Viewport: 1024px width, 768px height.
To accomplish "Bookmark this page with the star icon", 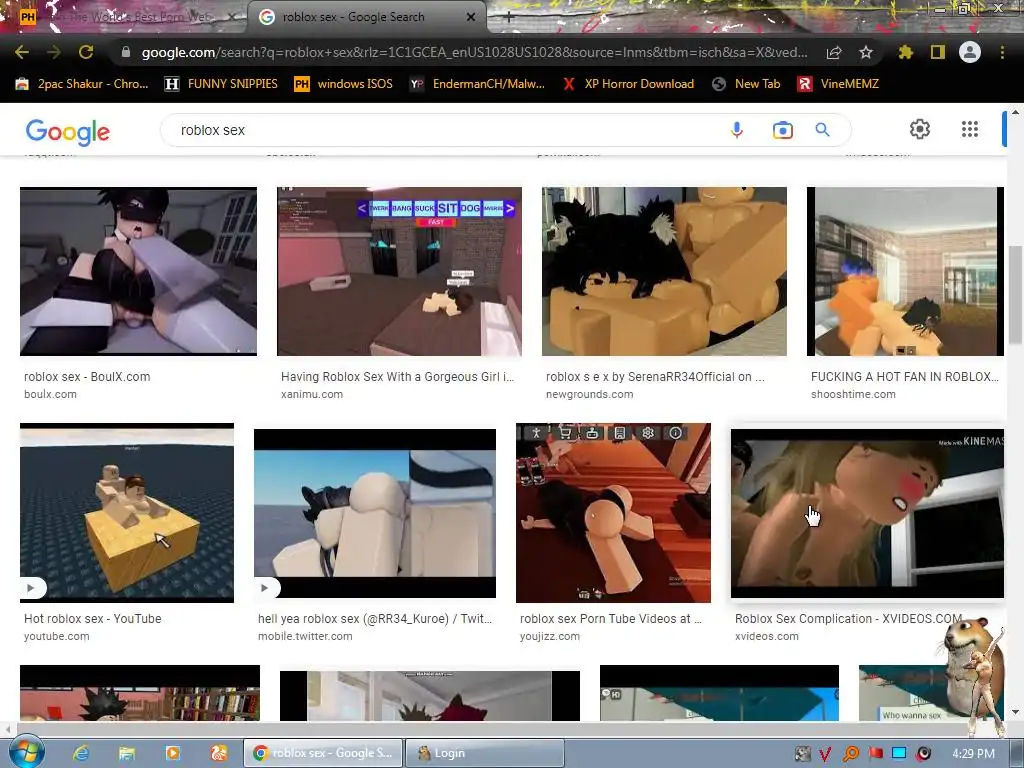I will tap(866, 52).
